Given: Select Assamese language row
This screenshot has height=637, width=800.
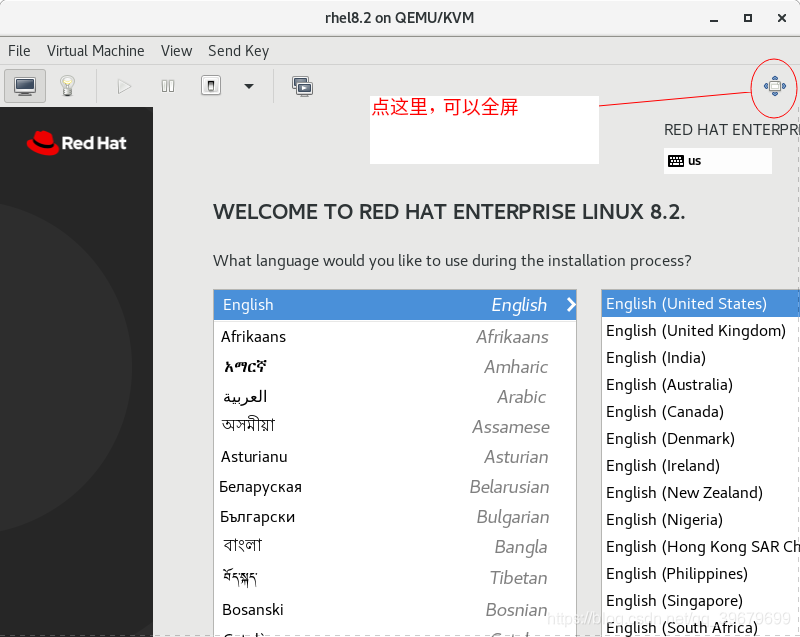Looking at the screenshot, I should [x=395, y=427].
